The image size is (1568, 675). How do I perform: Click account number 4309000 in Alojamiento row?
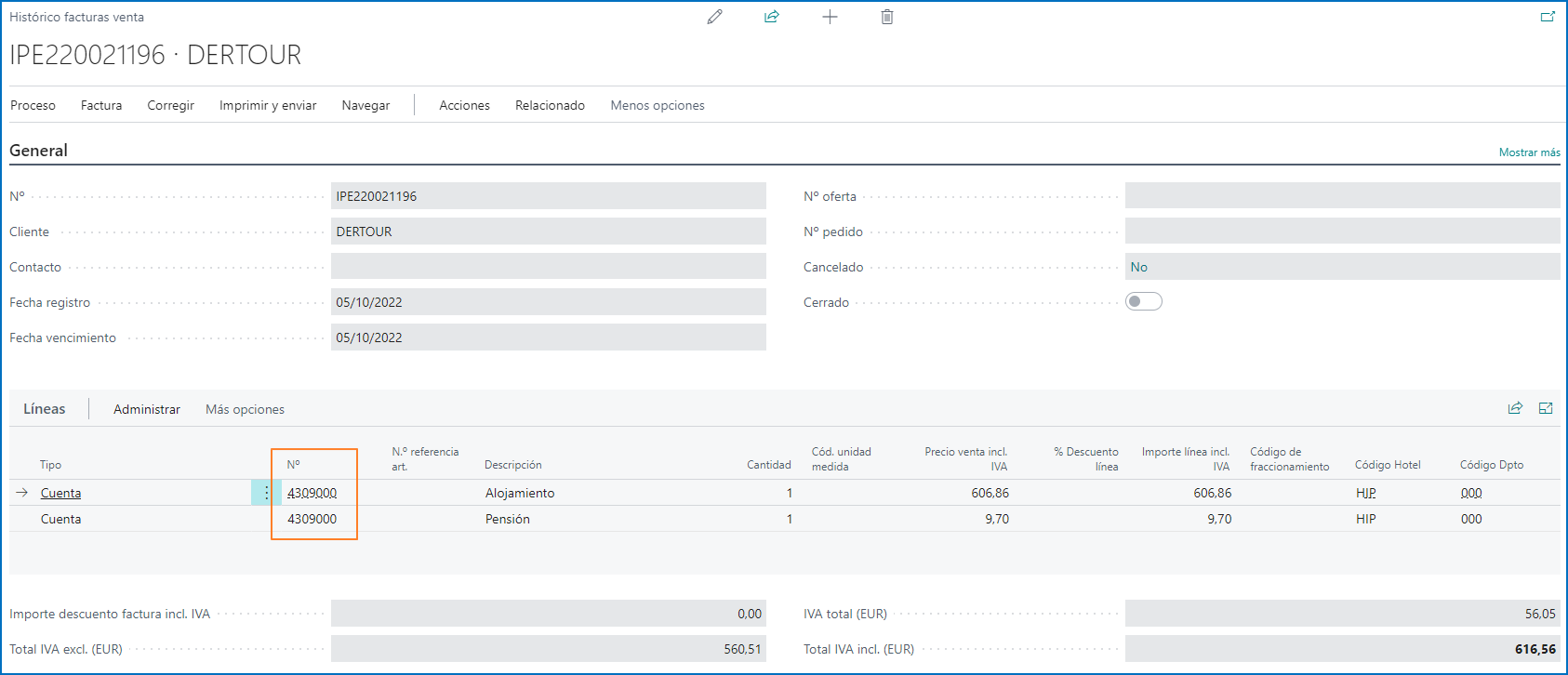coord(312,493)
